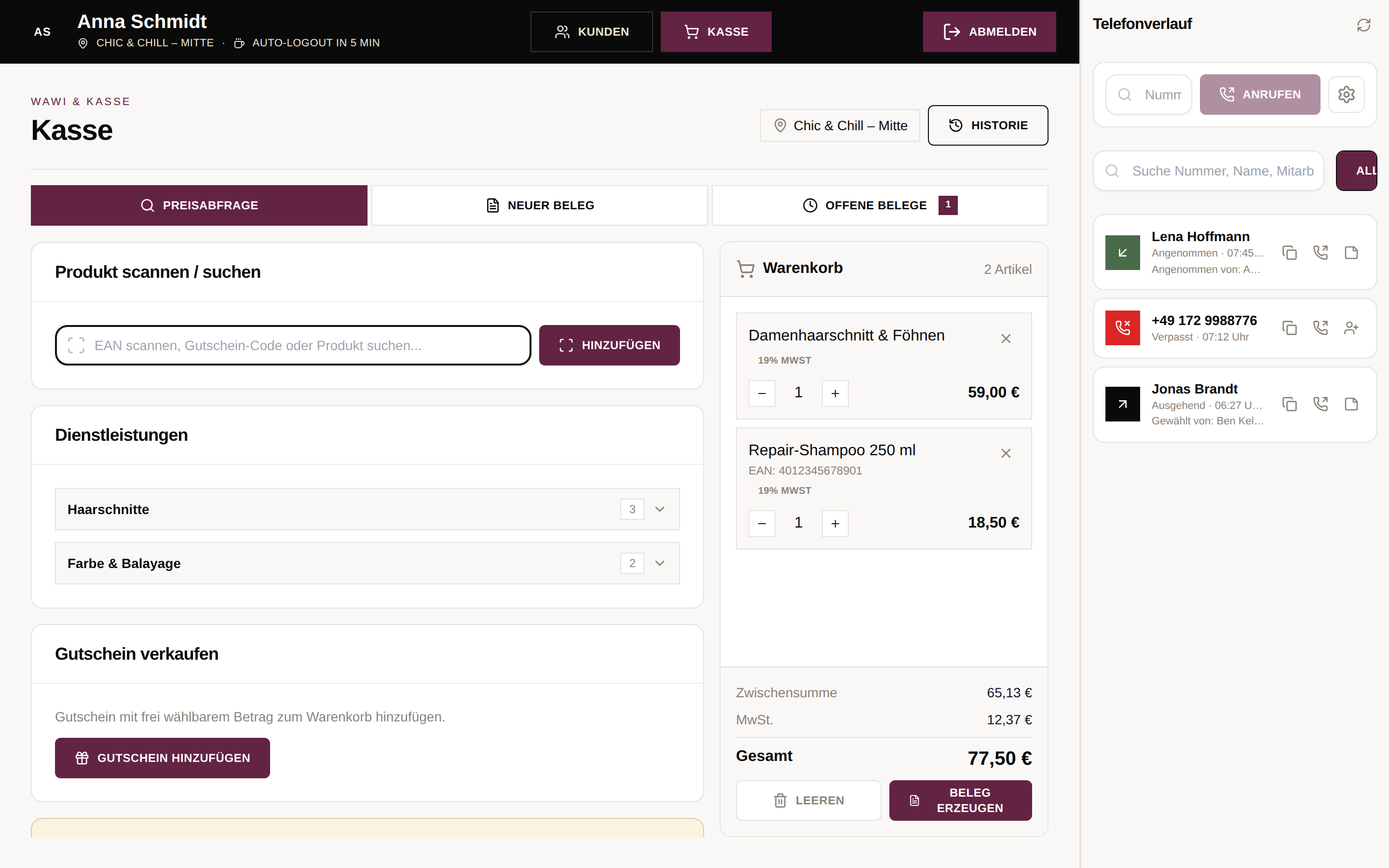The height and width of the screenshot is (868, 1389).
Task: Click the Farbe & Balayage count badge 2
Action: pos(632,563)
